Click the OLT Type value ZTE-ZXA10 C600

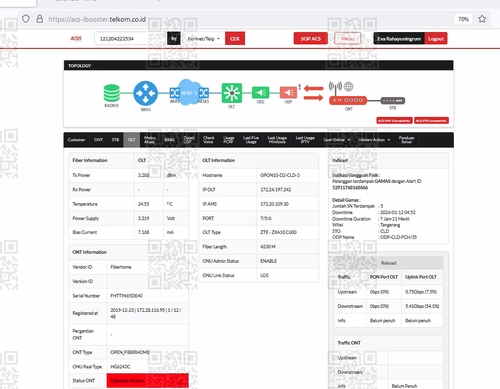click(x=279, y=232)
